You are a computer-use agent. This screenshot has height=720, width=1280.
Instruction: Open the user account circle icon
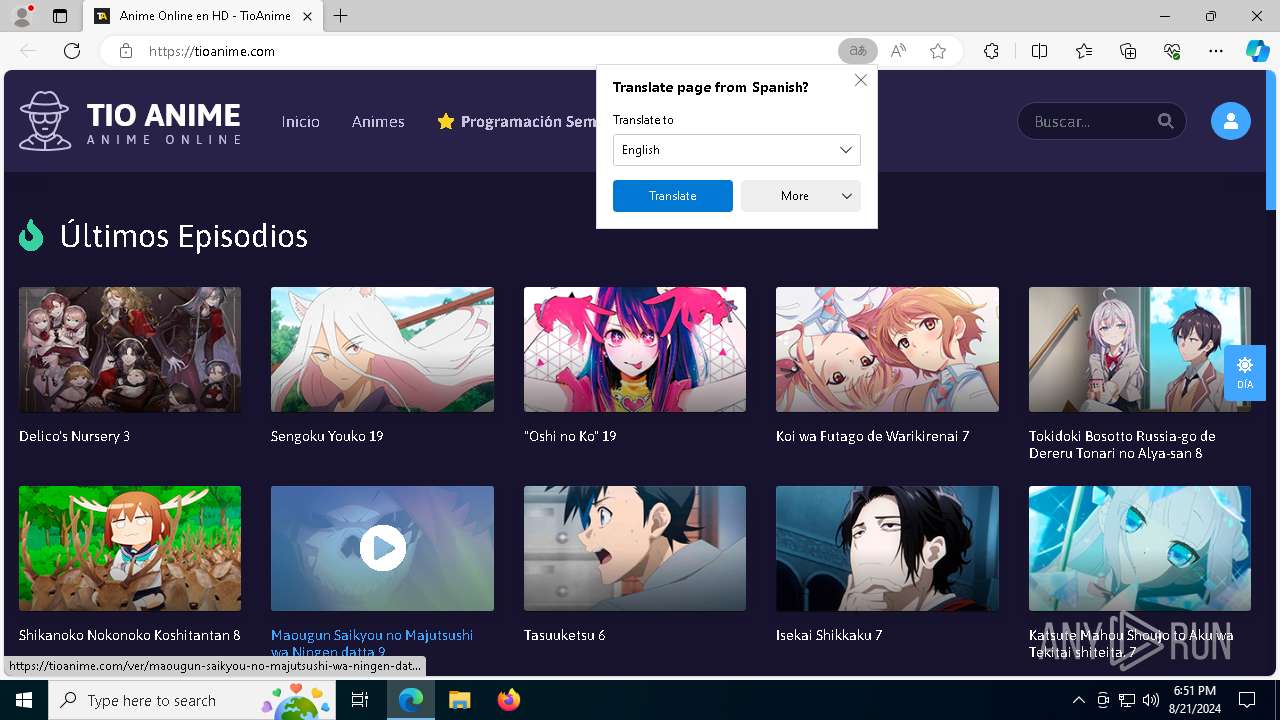1231,121
